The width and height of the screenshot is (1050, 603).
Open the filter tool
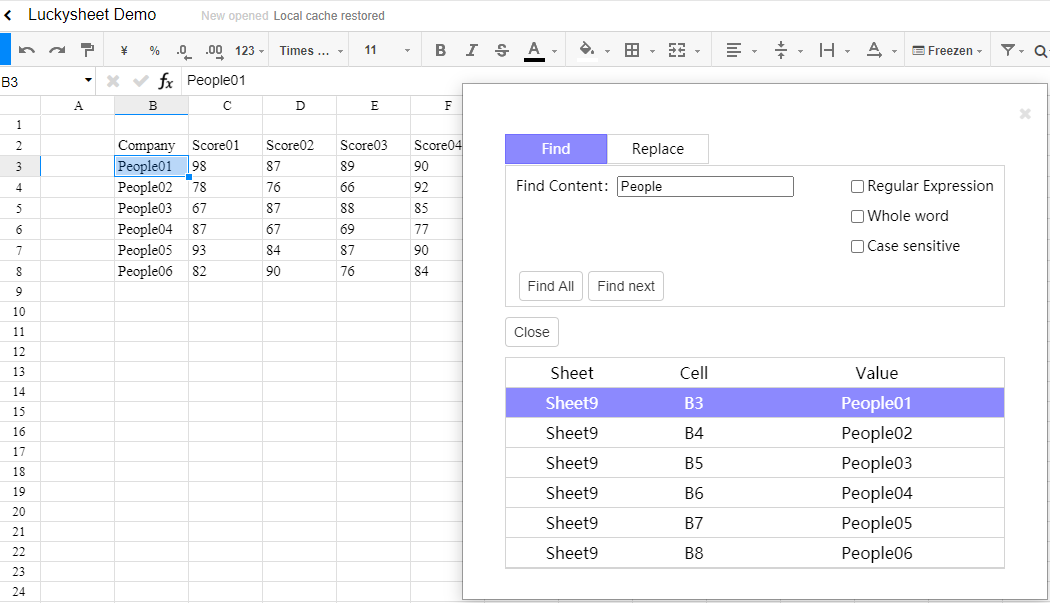coord(1007,49)
